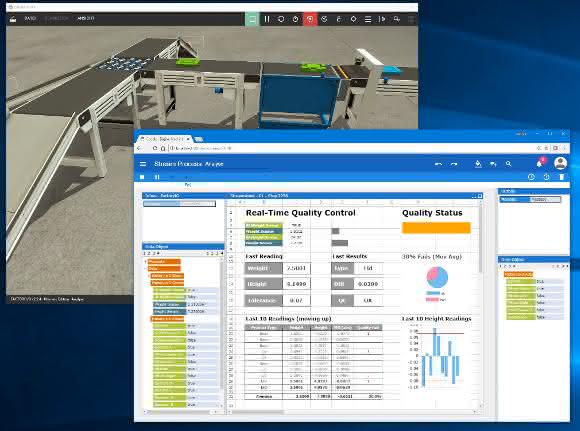This screenshot has width=580, height=431.
Task: Open a new browser tab
Action: pos(199,139)
